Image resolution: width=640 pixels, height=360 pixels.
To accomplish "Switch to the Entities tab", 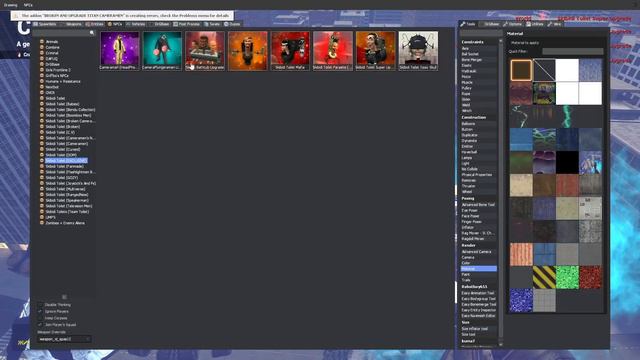I will tap(95, 24).
